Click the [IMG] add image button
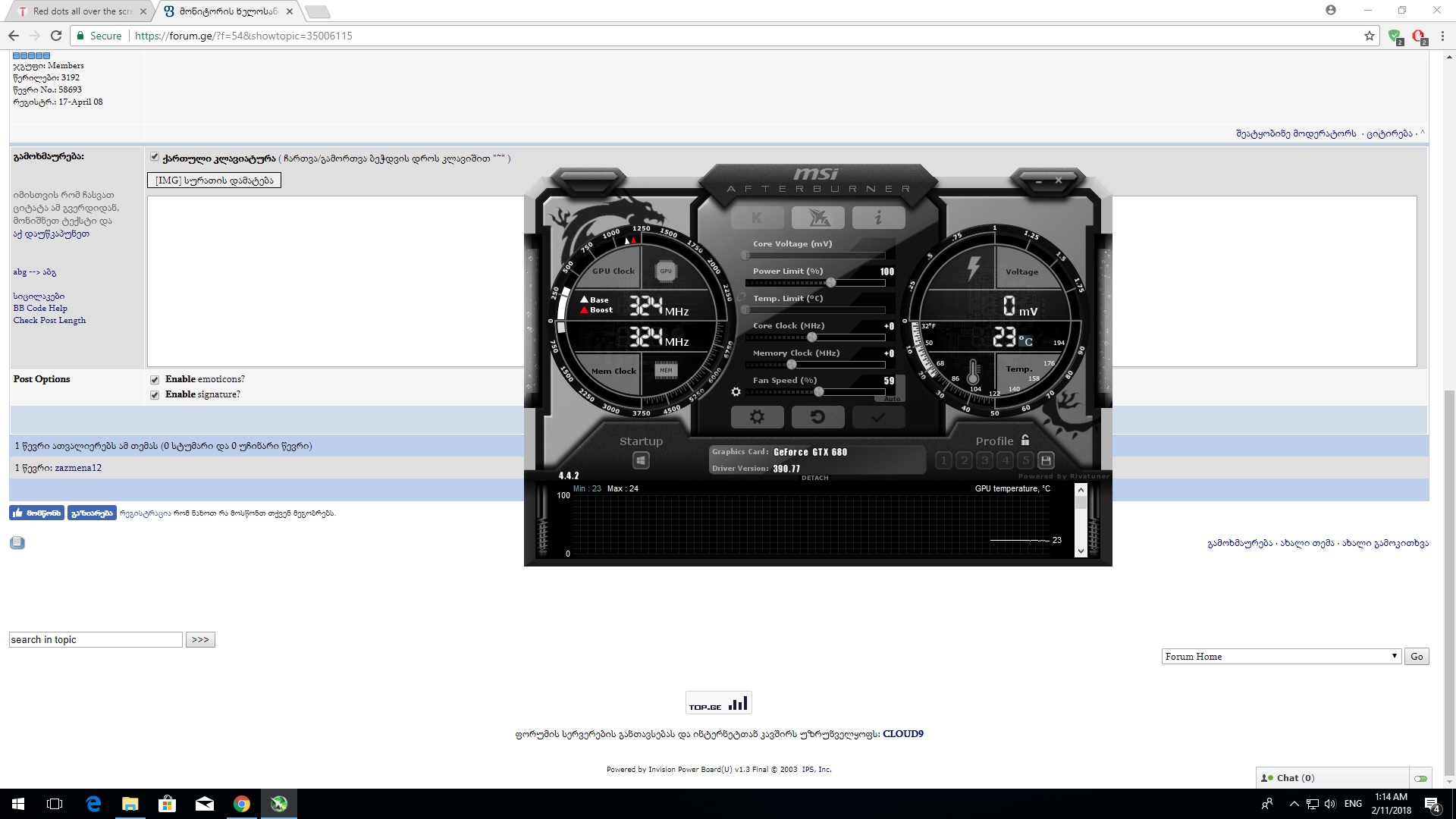Screen dimensions: 1456x819 click(214, 180)
